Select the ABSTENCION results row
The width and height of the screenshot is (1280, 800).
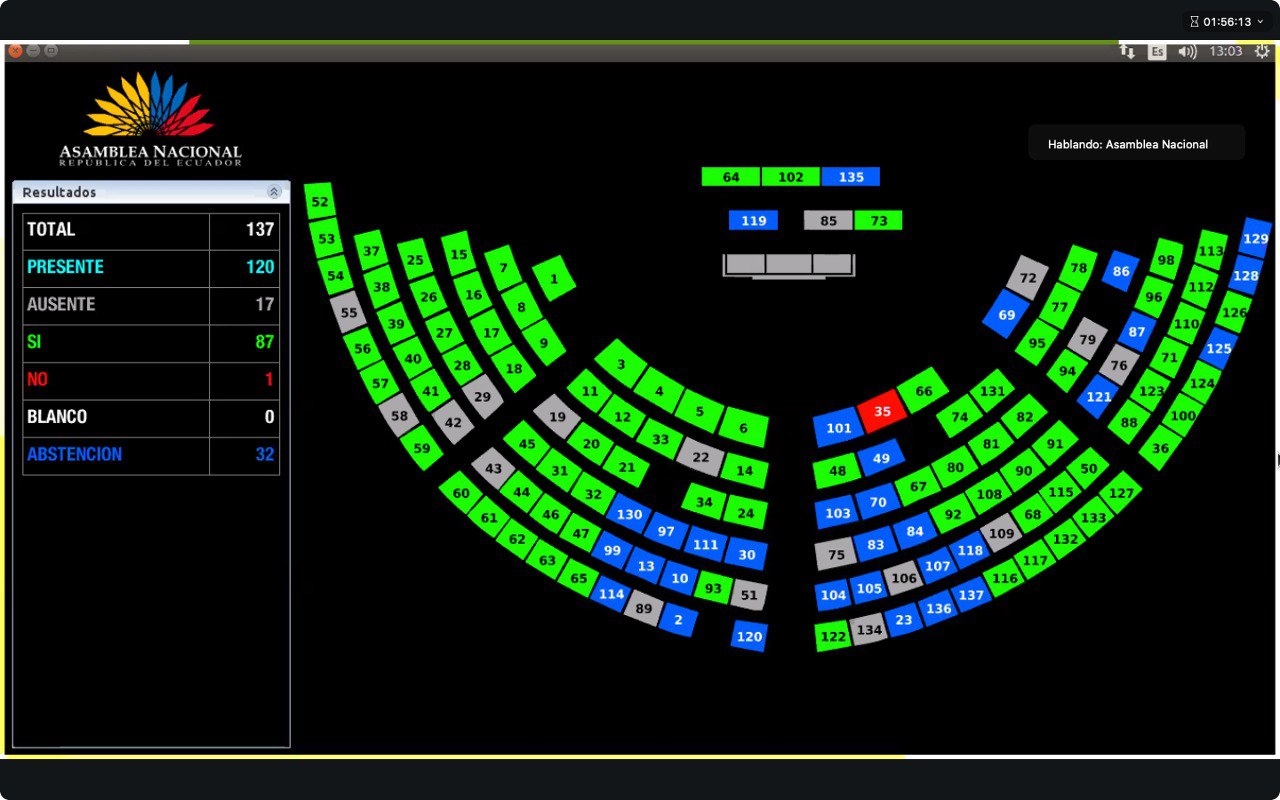pos(151,455)
